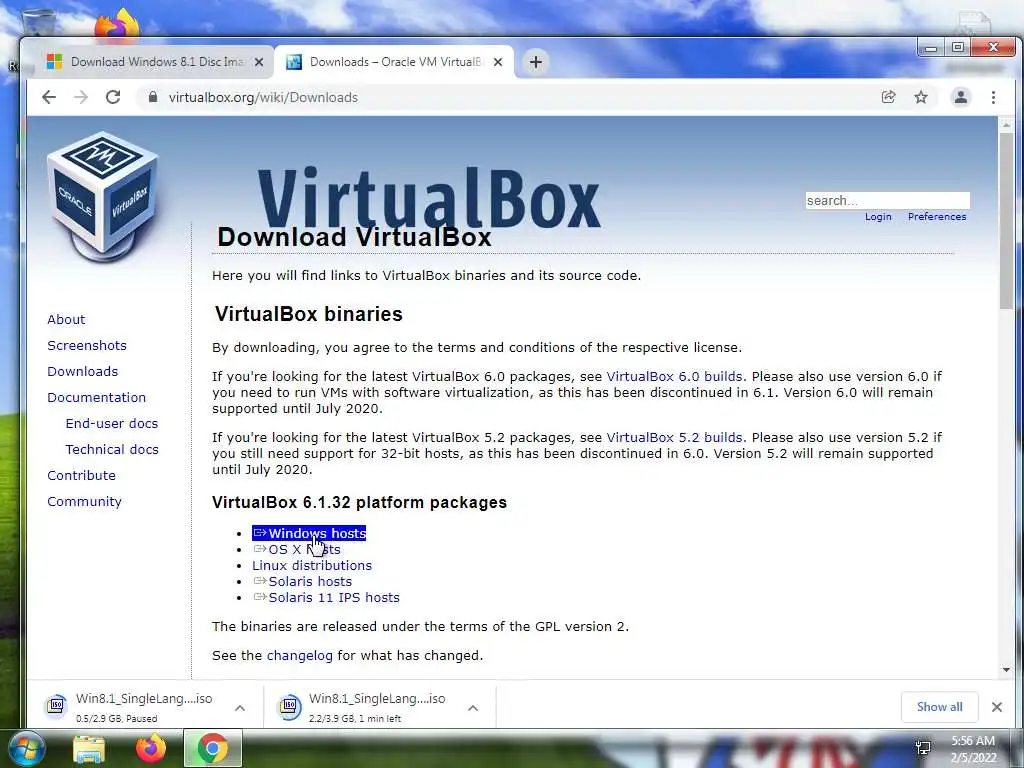1024x768 pixels.
Task: Visit the Community sidebar link
Action: (84, 502)
